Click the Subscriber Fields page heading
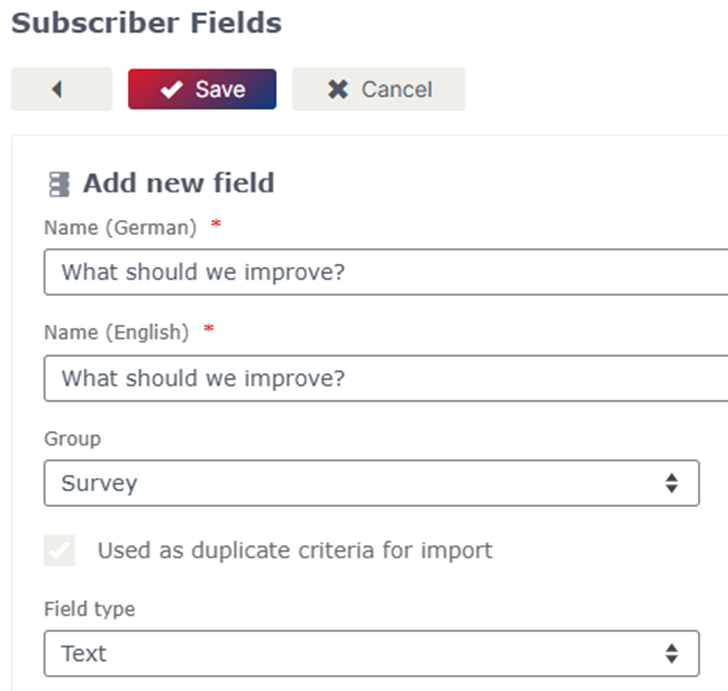 coord(147,23)
